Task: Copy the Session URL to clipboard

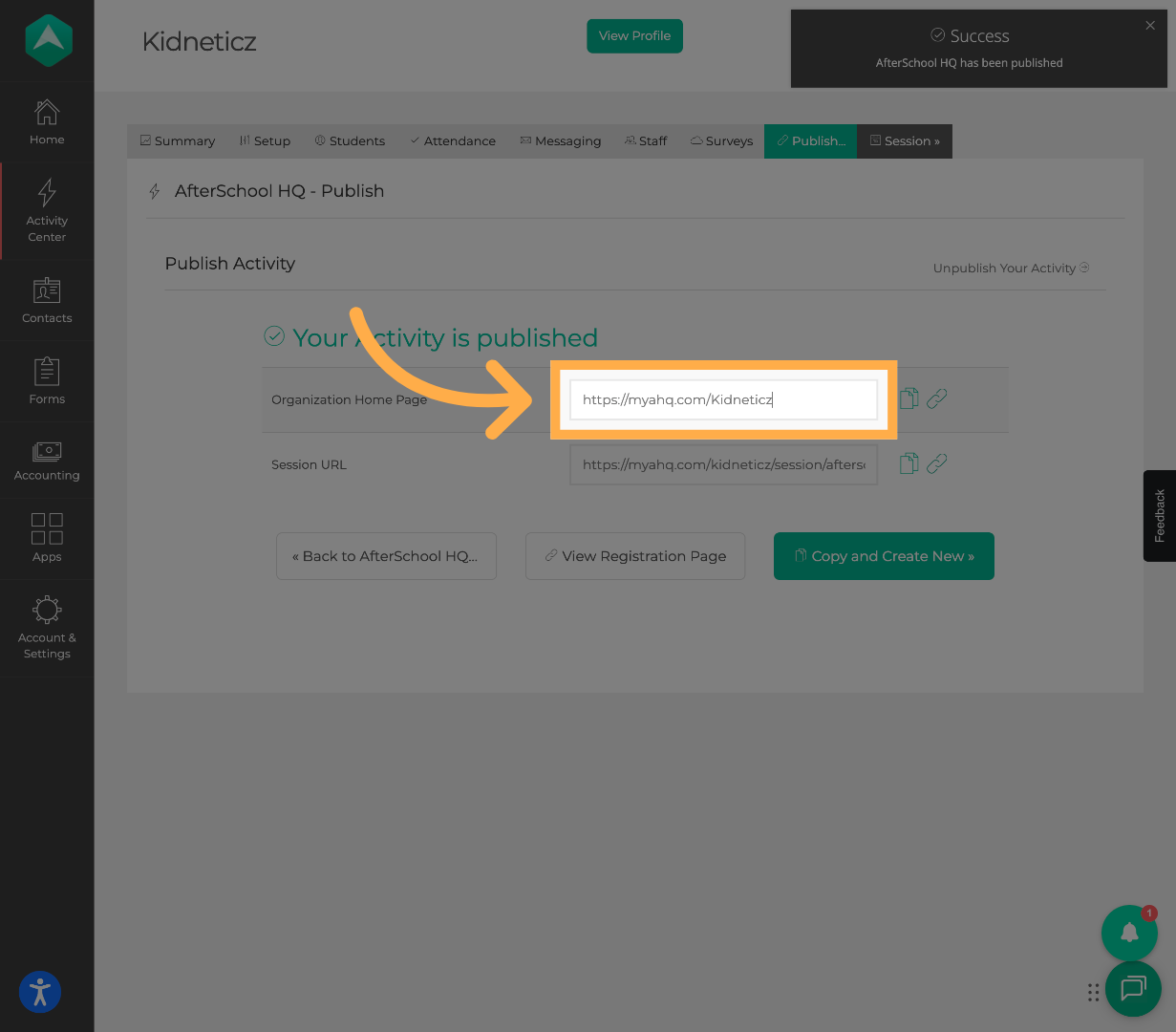Action: tap(909, 463)
